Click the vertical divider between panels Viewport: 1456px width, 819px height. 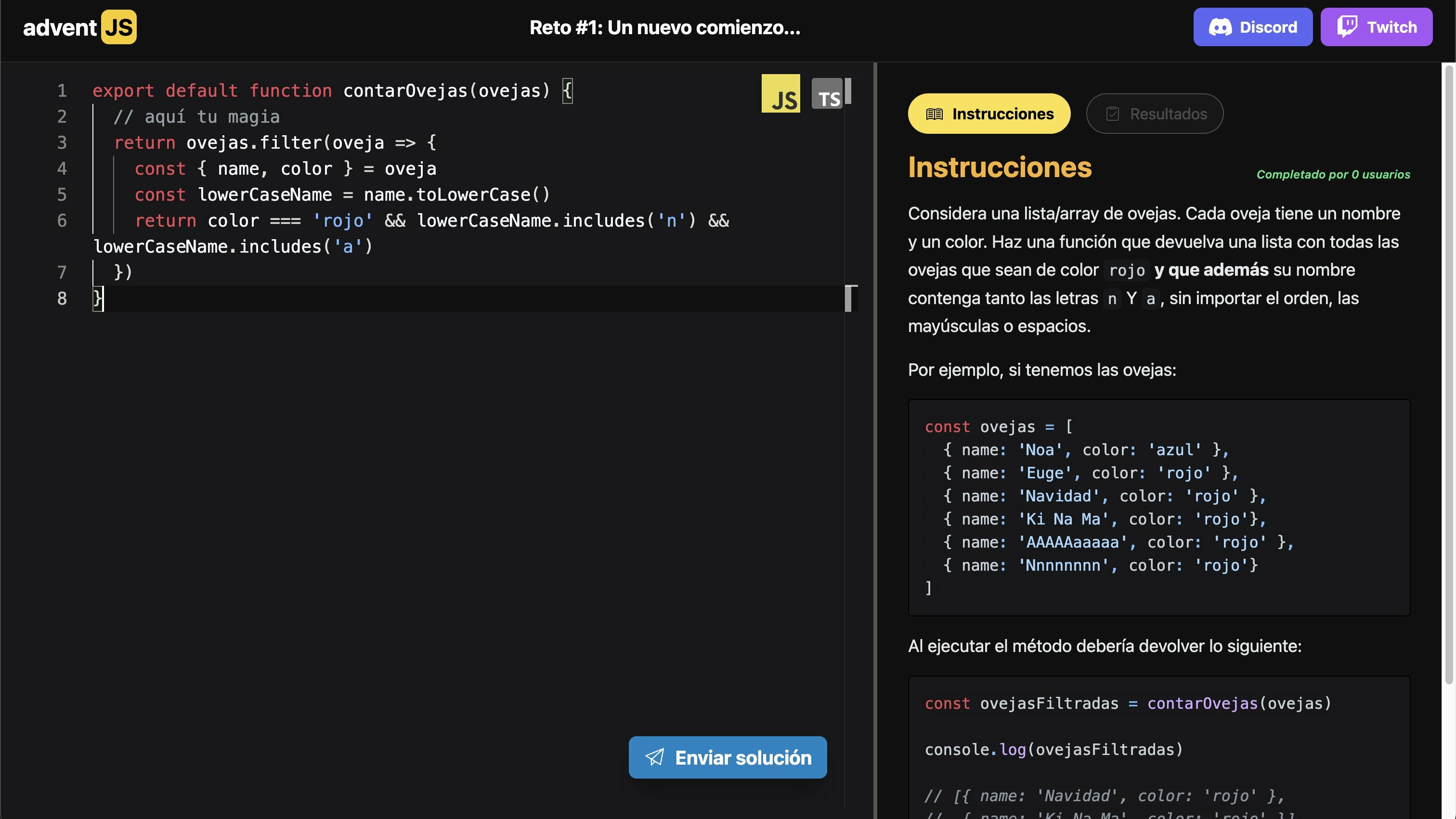coord(875,441)
